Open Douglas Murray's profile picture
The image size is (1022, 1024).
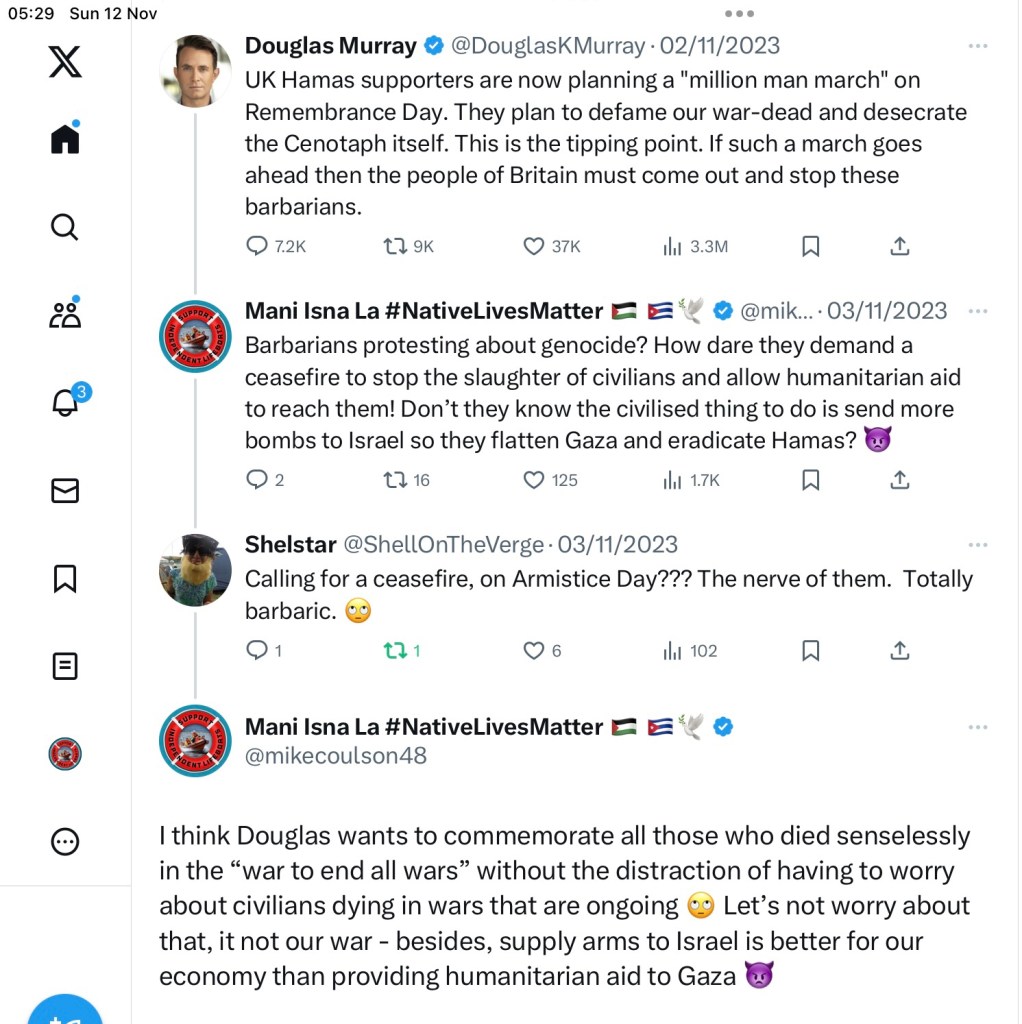tap(195, 71)
